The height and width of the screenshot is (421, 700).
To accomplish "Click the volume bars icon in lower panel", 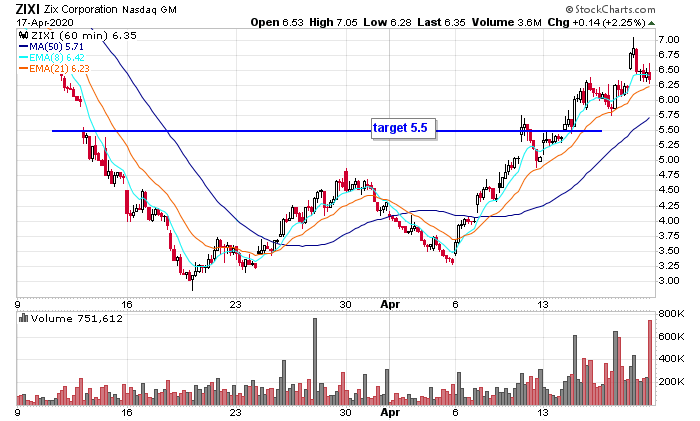I will [23, 318].
